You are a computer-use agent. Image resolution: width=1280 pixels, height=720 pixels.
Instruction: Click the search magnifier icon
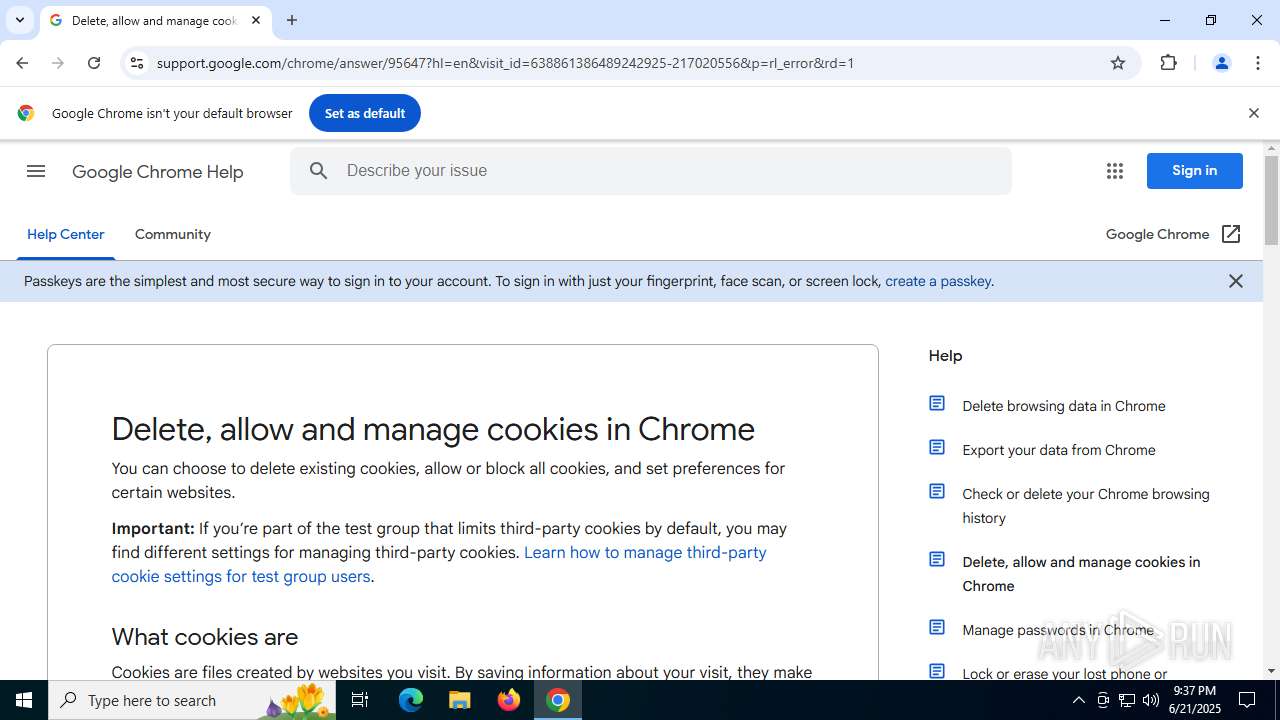tap(319, 171)
